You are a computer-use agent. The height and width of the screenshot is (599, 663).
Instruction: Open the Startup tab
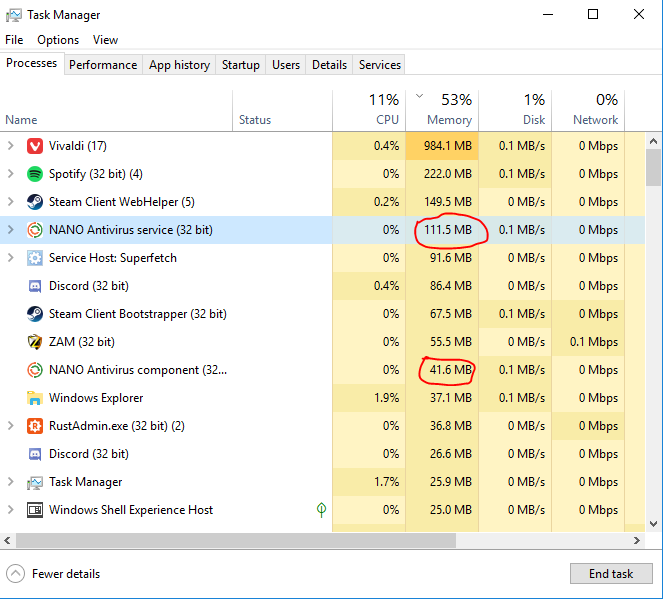240,65
